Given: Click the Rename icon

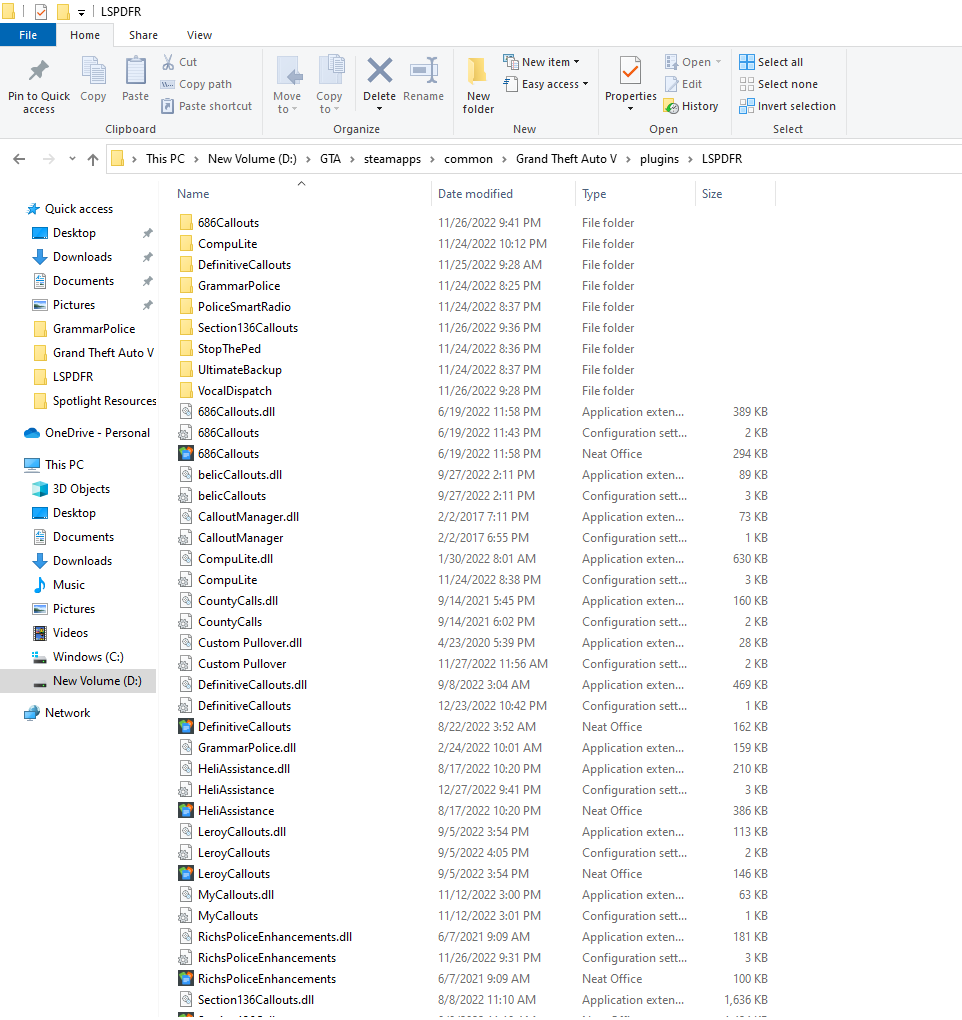Looking at the screenshot, I should [x=423, y=70].
